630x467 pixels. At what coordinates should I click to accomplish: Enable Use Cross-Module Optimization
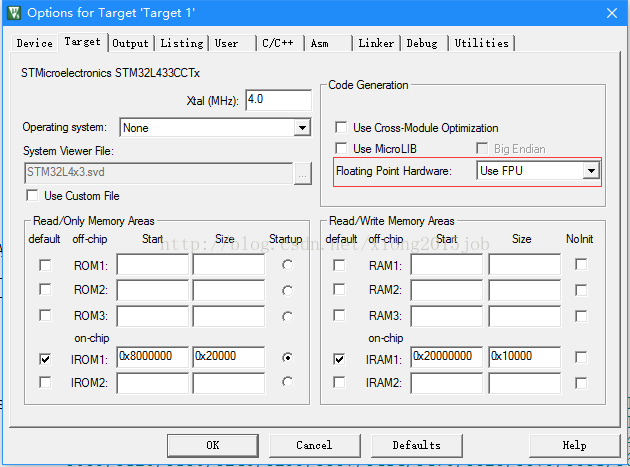tap(341, 127)
